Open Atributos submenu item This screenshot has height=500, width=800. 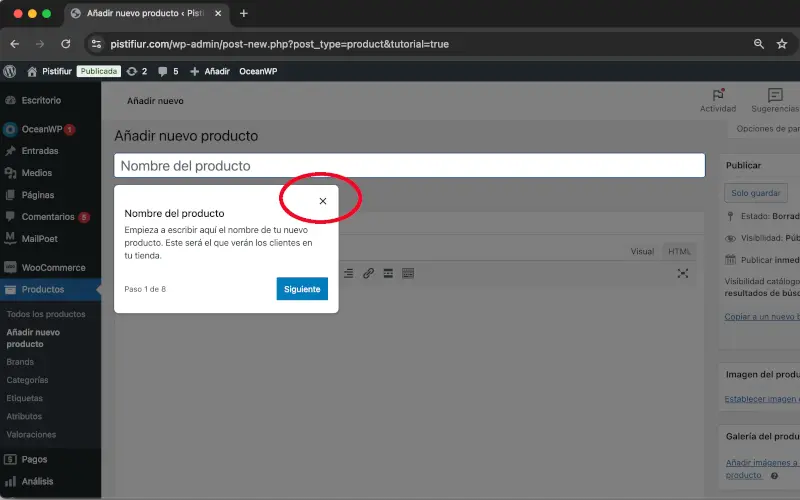click(24, 416)
